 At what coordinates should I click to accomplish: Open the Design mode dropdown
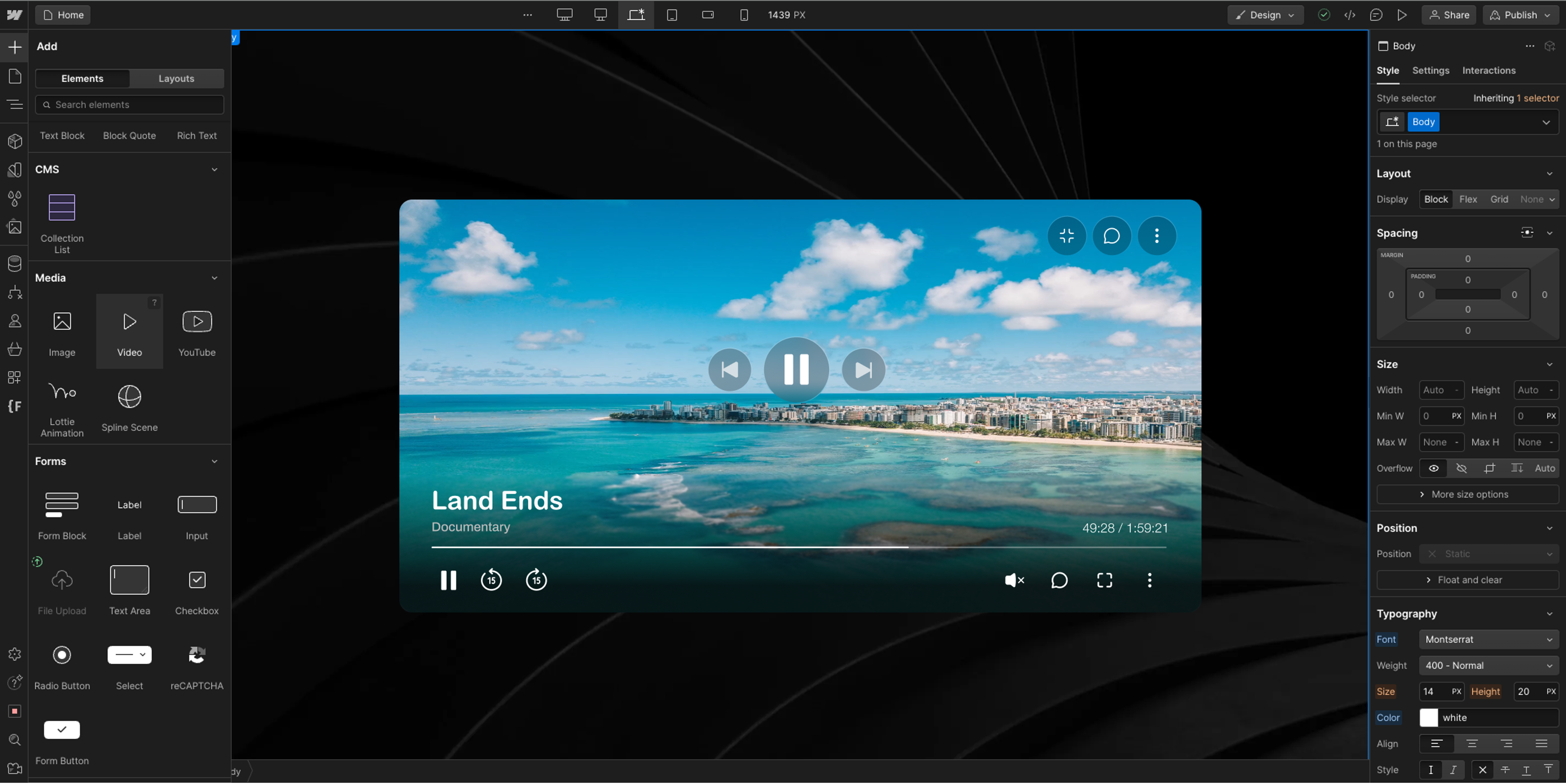tap(1264, 15)
